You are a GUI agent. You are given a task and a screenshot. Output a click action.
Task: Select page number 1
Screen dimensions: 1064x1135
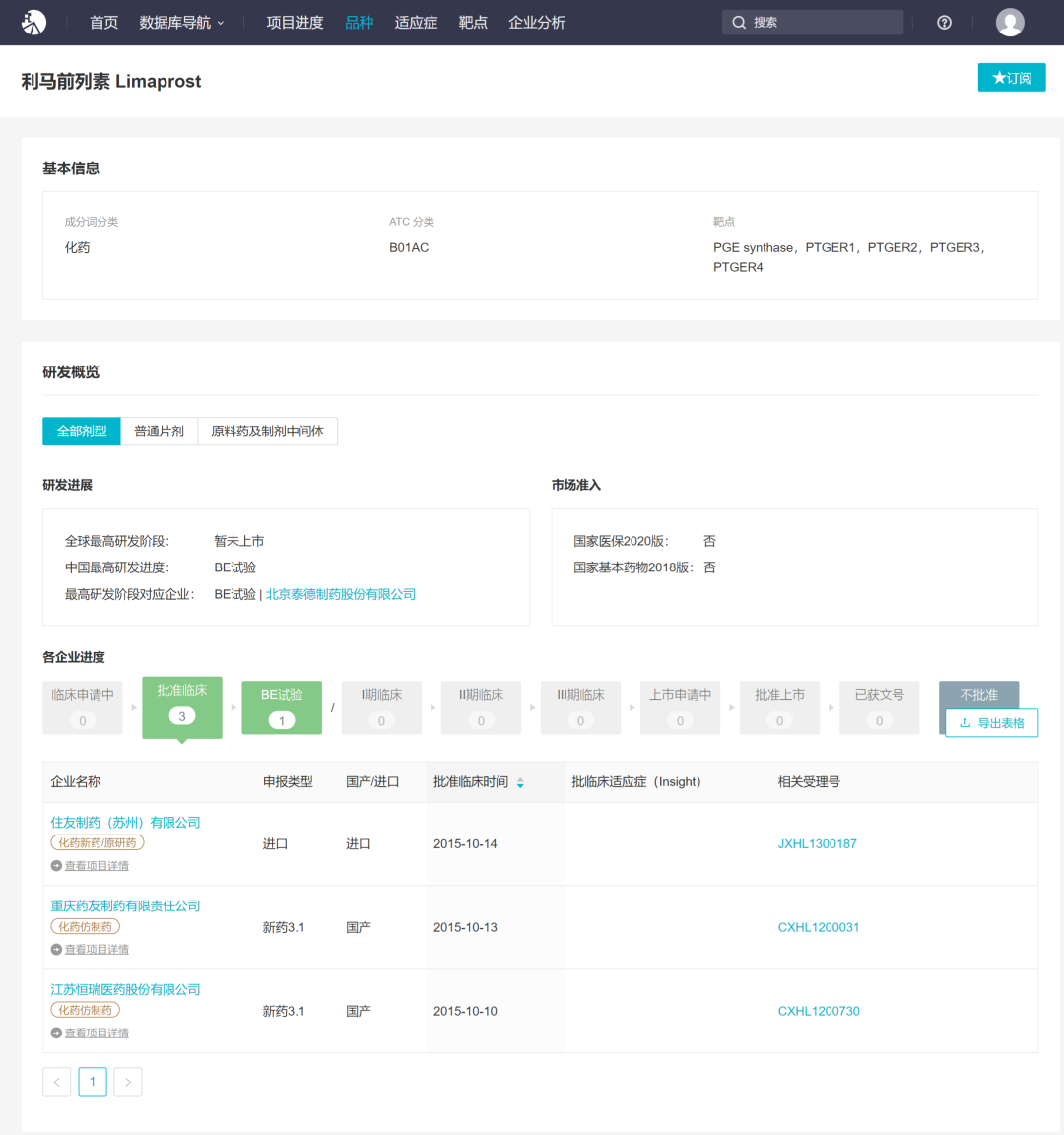pyautogui.click(x=93, y=1082)
